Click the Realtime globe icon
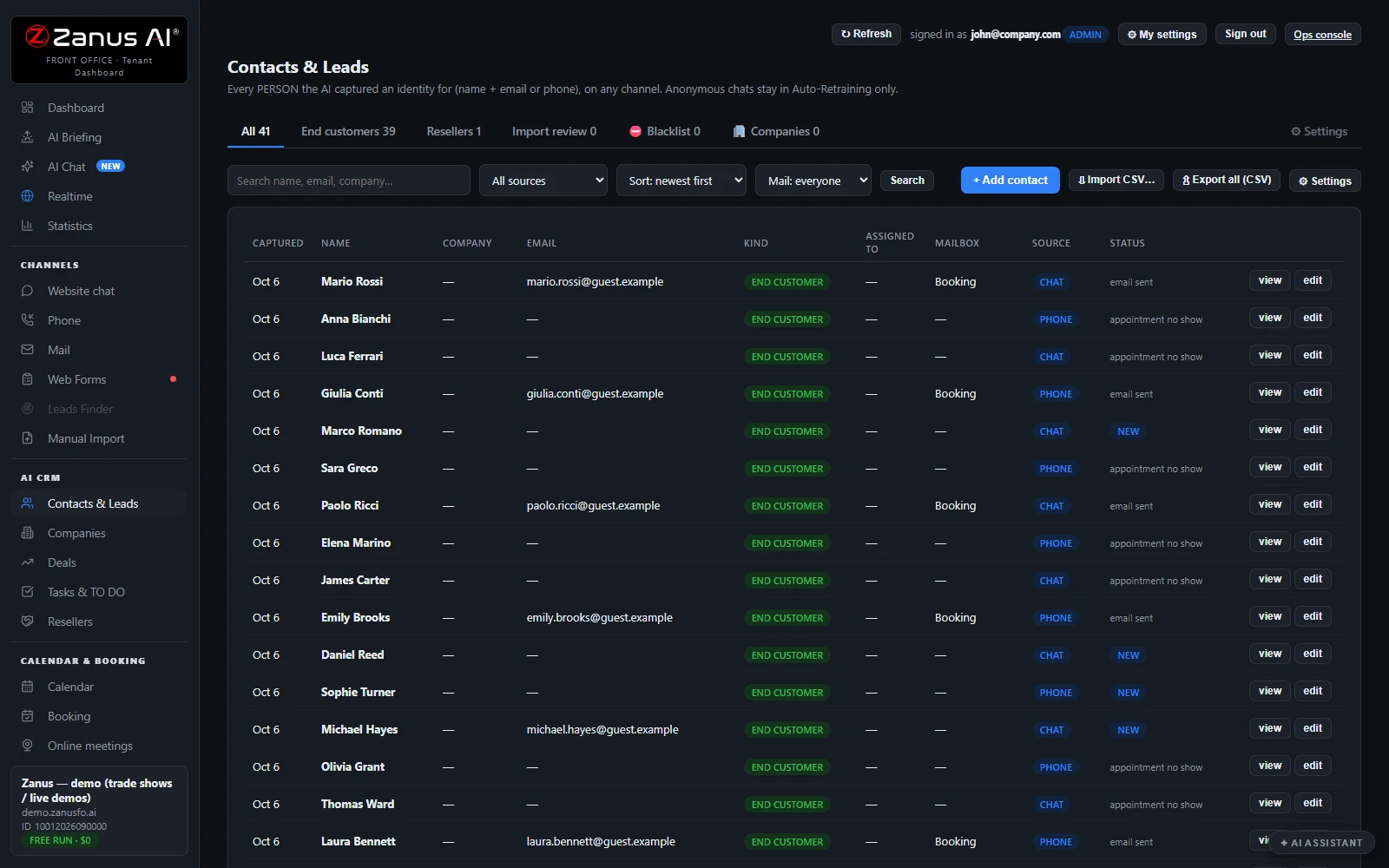1389x868 pixels. click(27, 196)
